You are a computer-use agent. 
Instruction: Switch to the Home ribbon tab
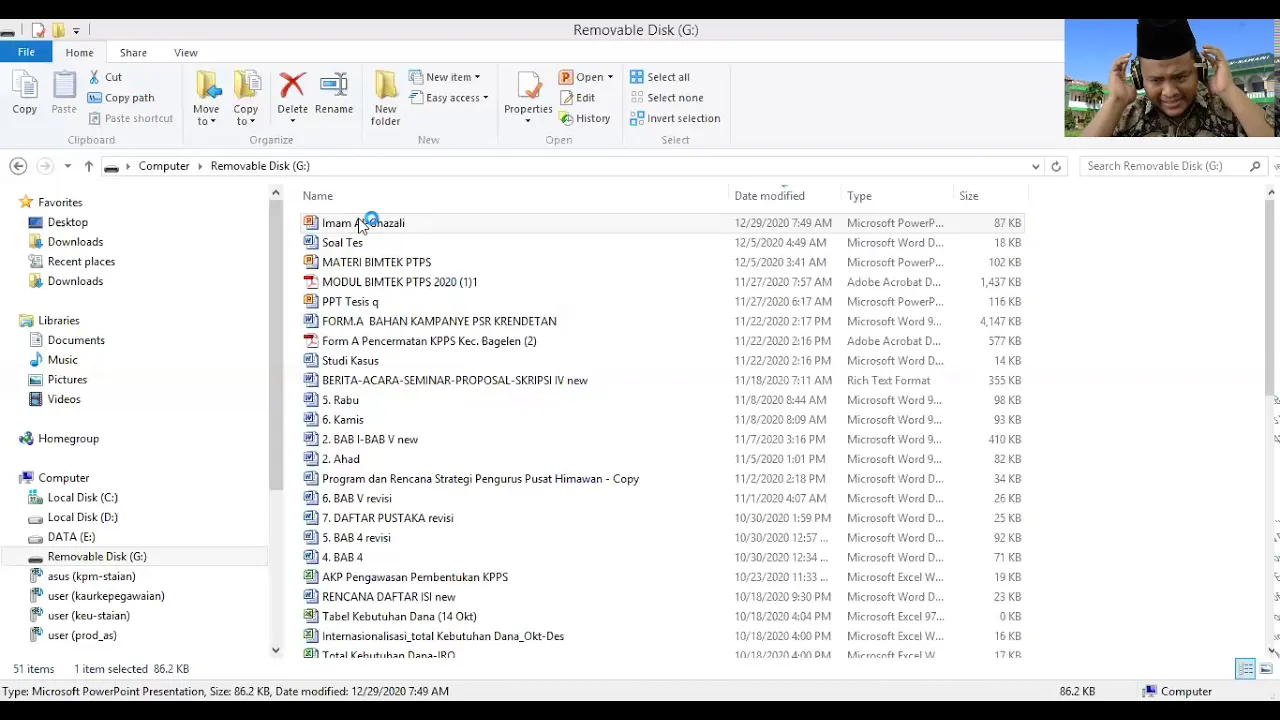point(79,53)
